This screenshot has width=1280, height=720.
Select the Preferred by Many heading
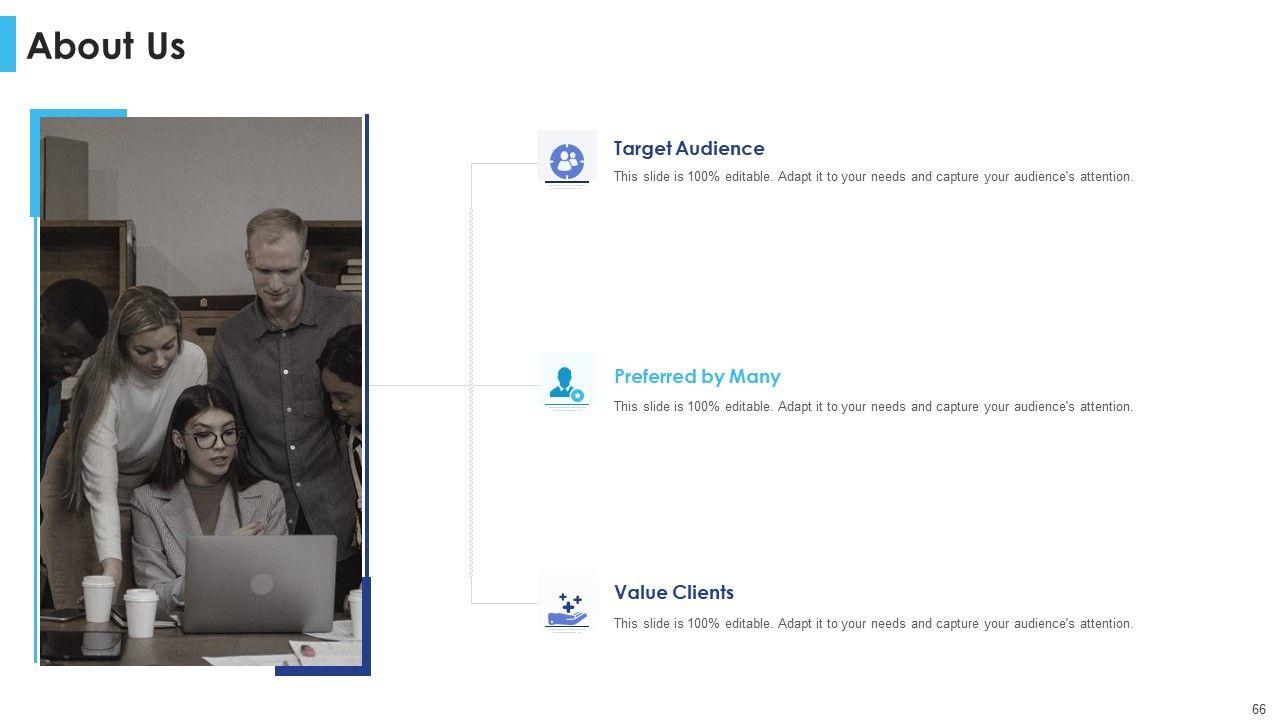point(697,377)
